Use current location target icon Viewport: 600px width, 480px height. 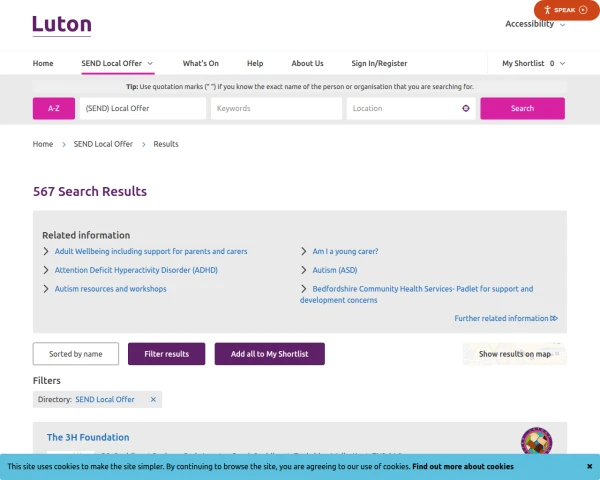pos(466,108)
